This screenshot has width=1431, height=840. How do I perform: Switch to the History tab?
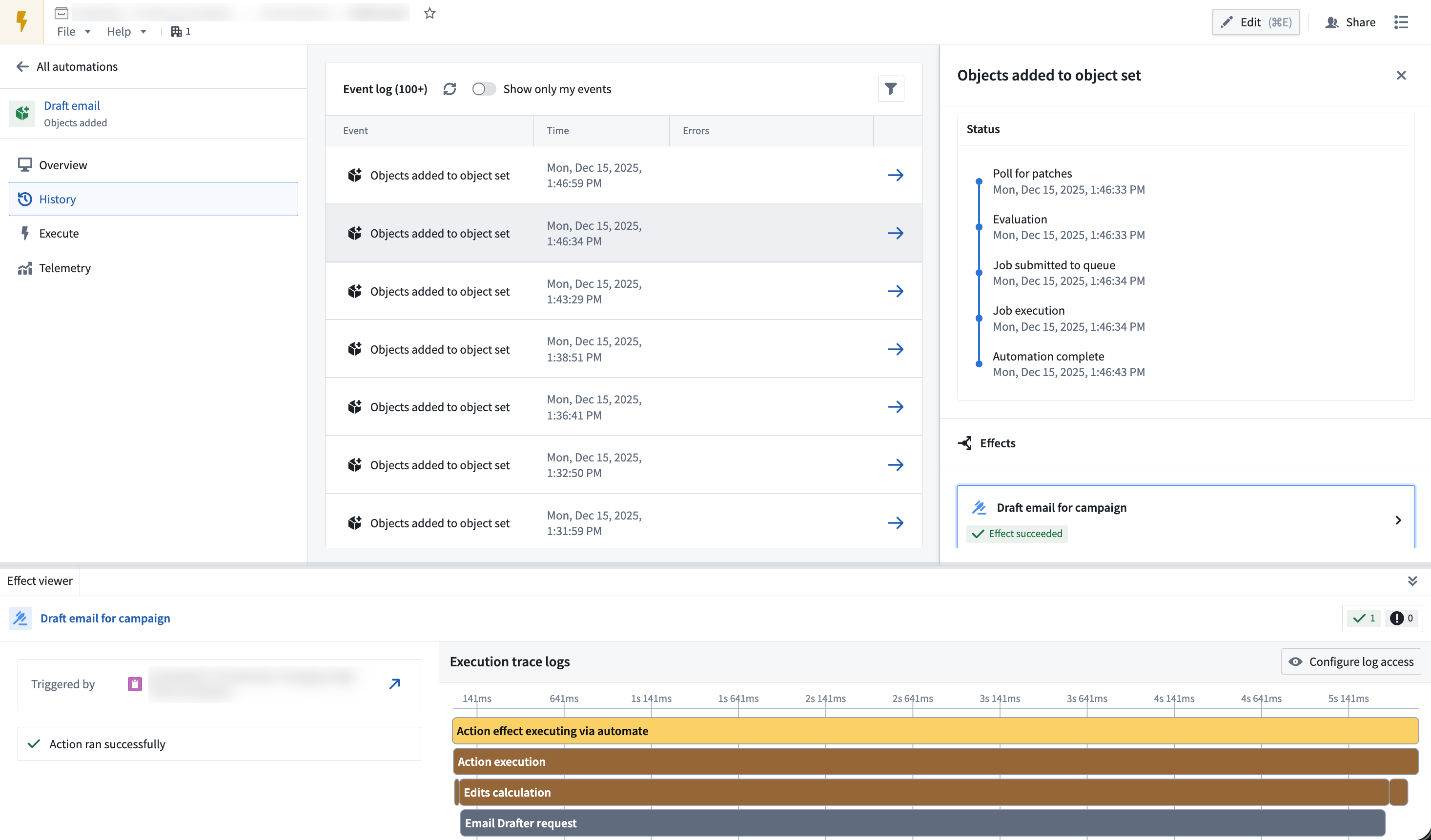[58, 199]
